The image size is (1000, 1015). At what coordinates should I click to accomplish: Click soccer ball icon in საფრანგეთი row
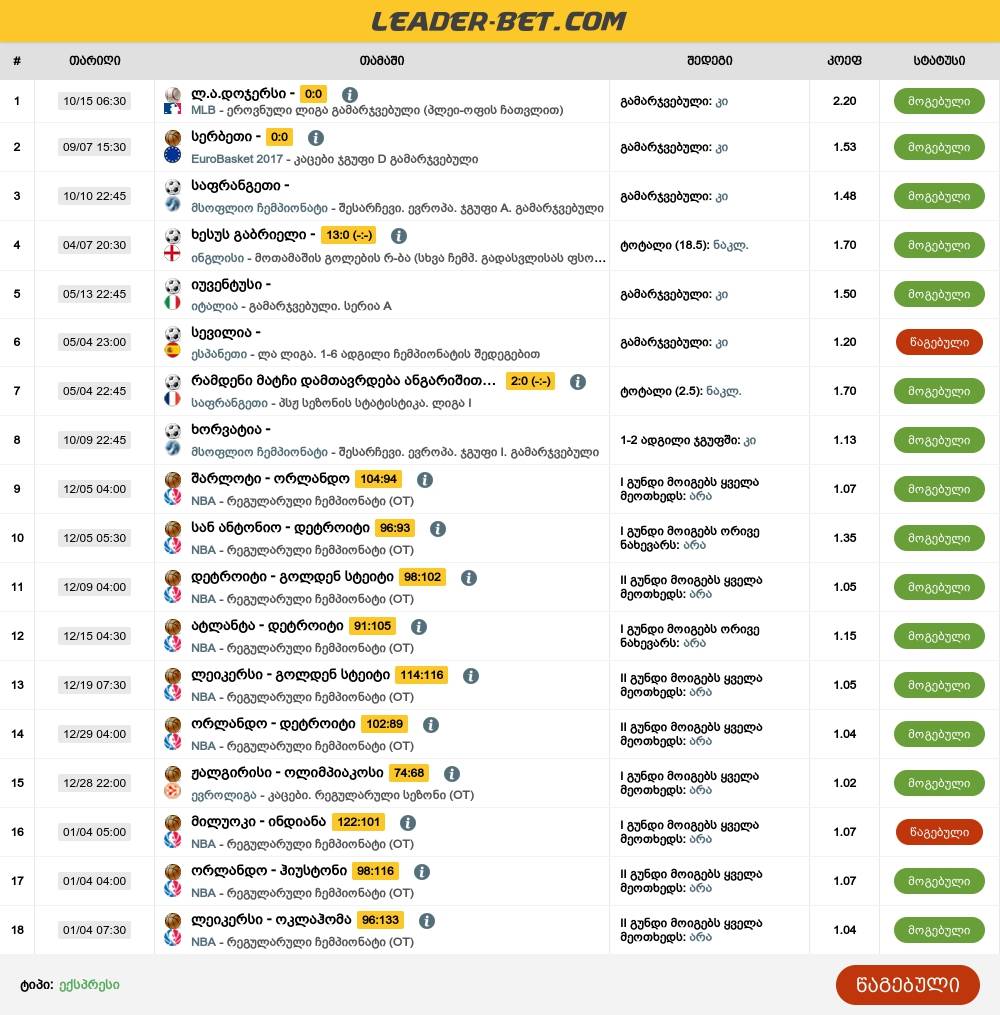pos(173,187)
